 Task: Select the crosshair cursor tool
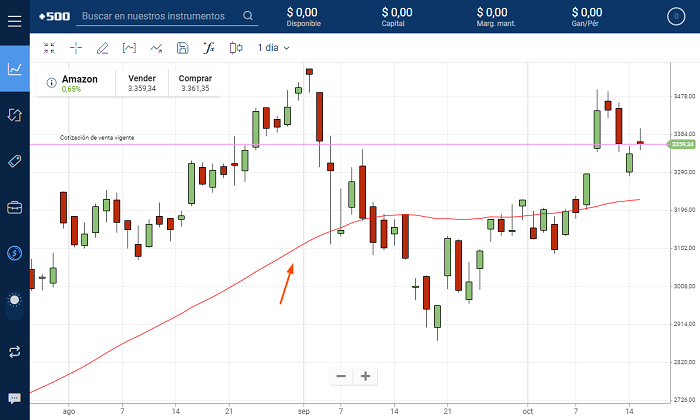[76, 48]
